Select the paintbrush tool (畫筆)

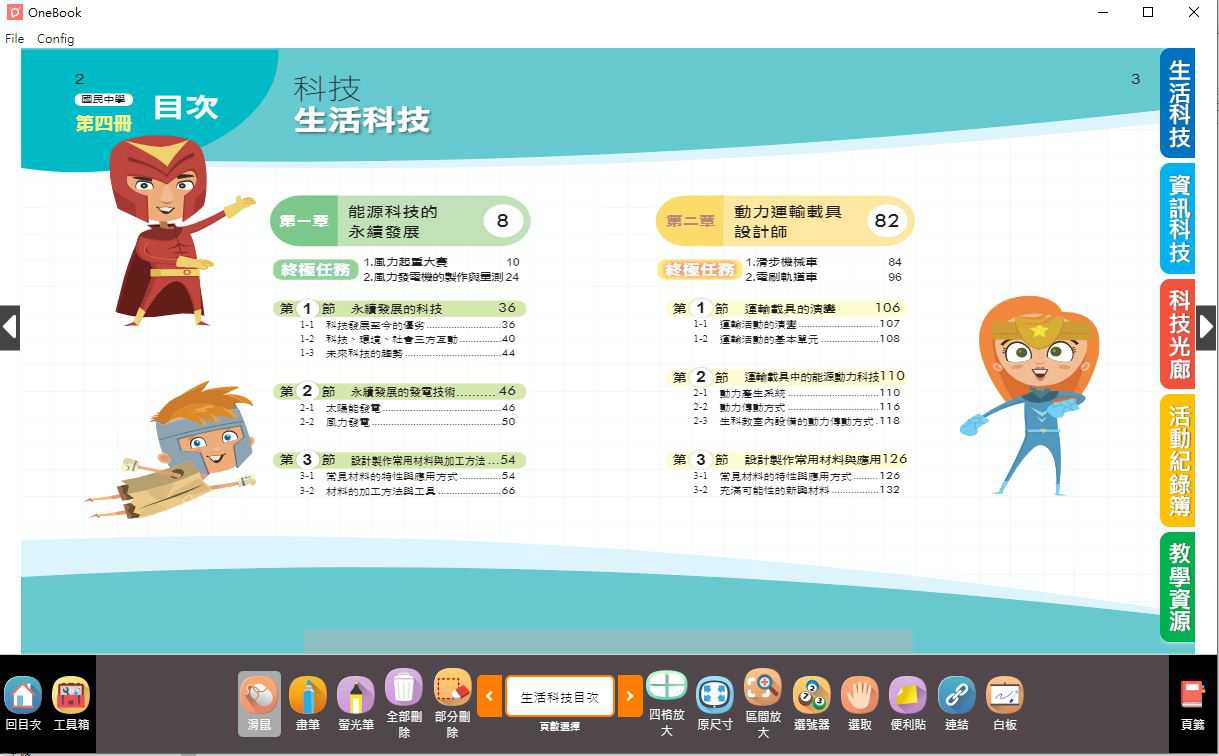tap(307, 704)
